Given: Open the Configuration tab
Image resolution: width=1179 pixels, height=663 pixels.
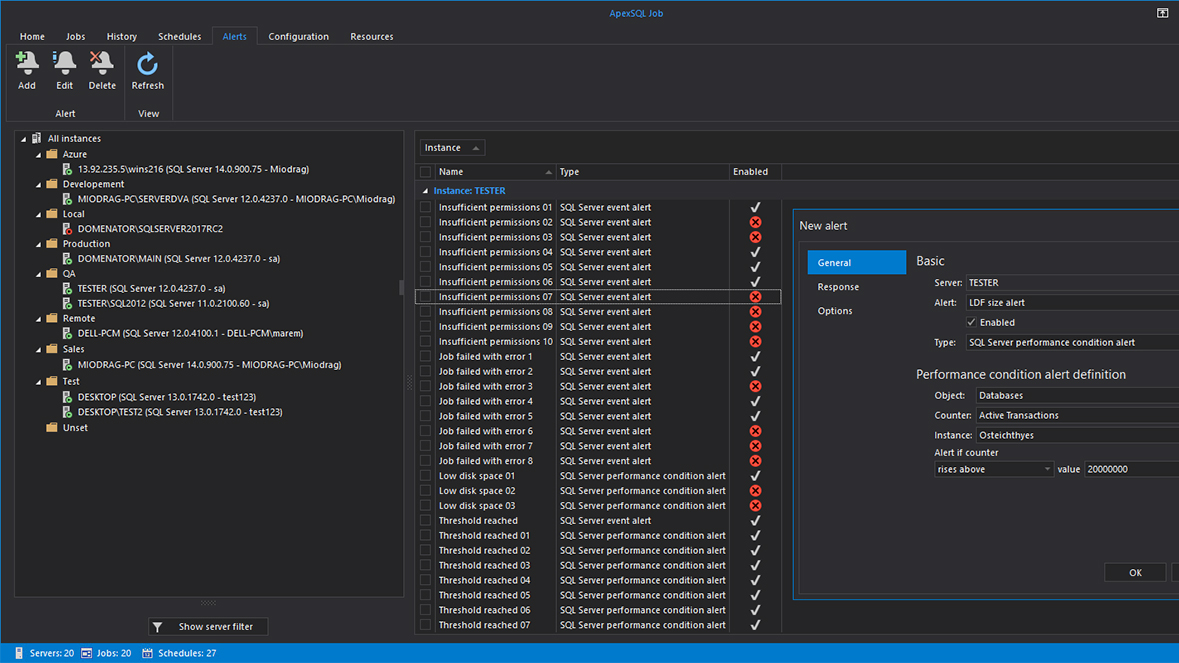Looking at the screenshot, I should click(x=298, y=37).
